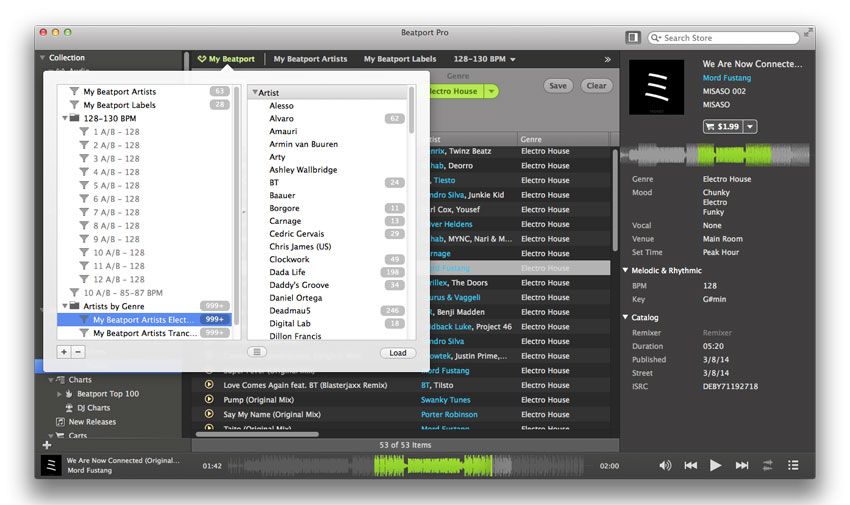Skip to next track
The height and width of the screenshot is (505, 850).
(x=742, y=465)
